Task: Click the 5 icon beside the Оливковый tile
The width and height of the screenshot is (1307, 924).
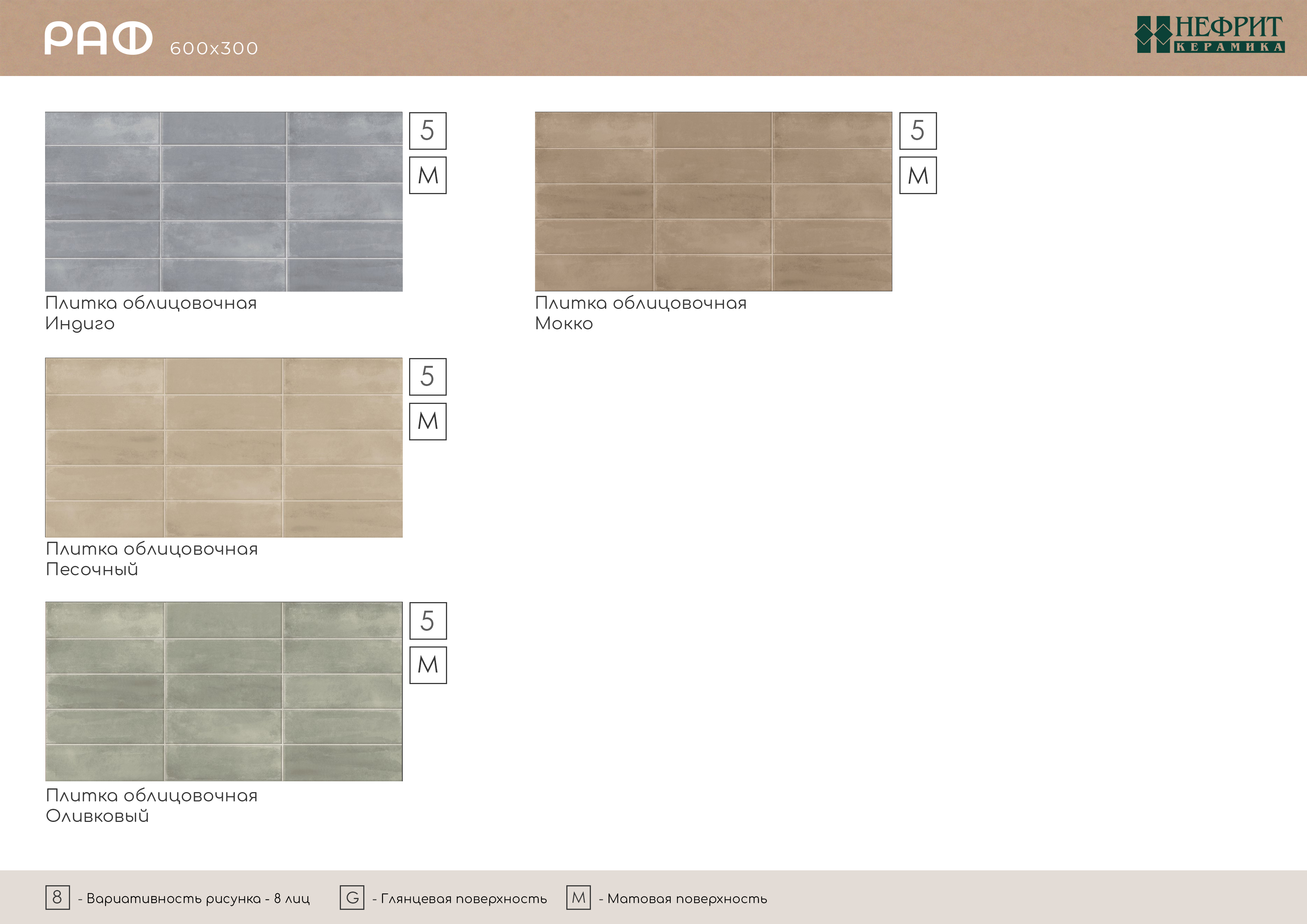Action: click(428, 621)
